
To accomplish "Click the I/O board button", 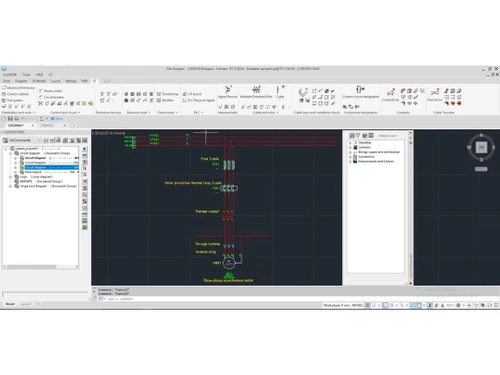I will coord(192,94).
